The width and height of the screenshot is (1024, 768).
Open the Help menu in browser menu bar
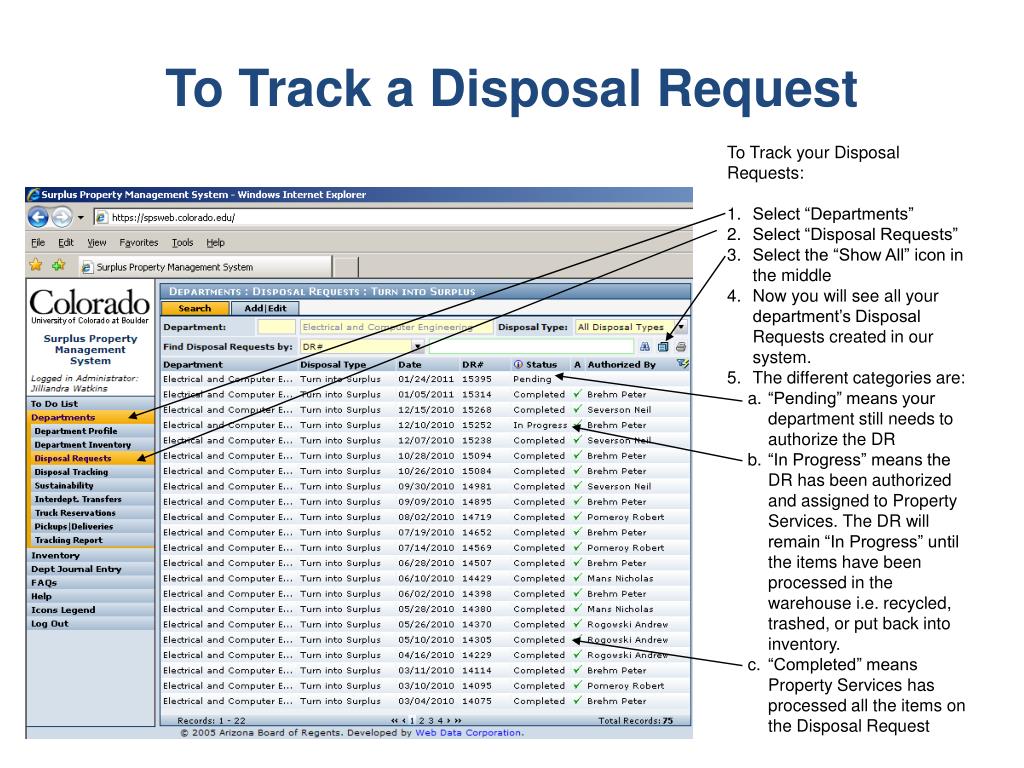(x=216, y=242)
